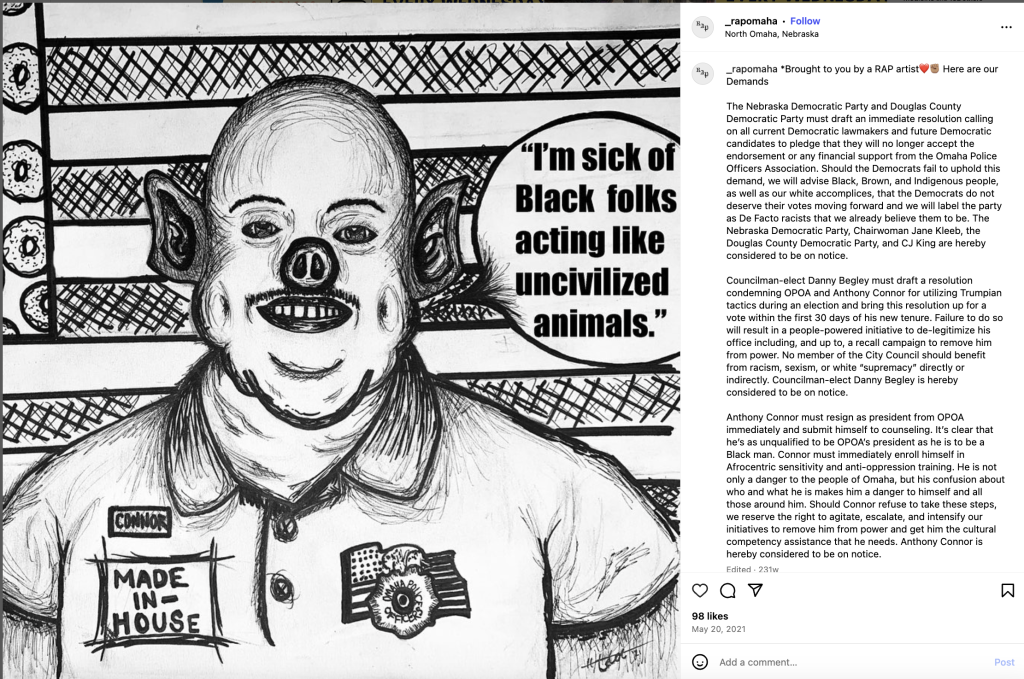This screenshot has width=1024, height=679.
Task: Open the _rapomaha username in the post header
Action: (x=751, y=21)
